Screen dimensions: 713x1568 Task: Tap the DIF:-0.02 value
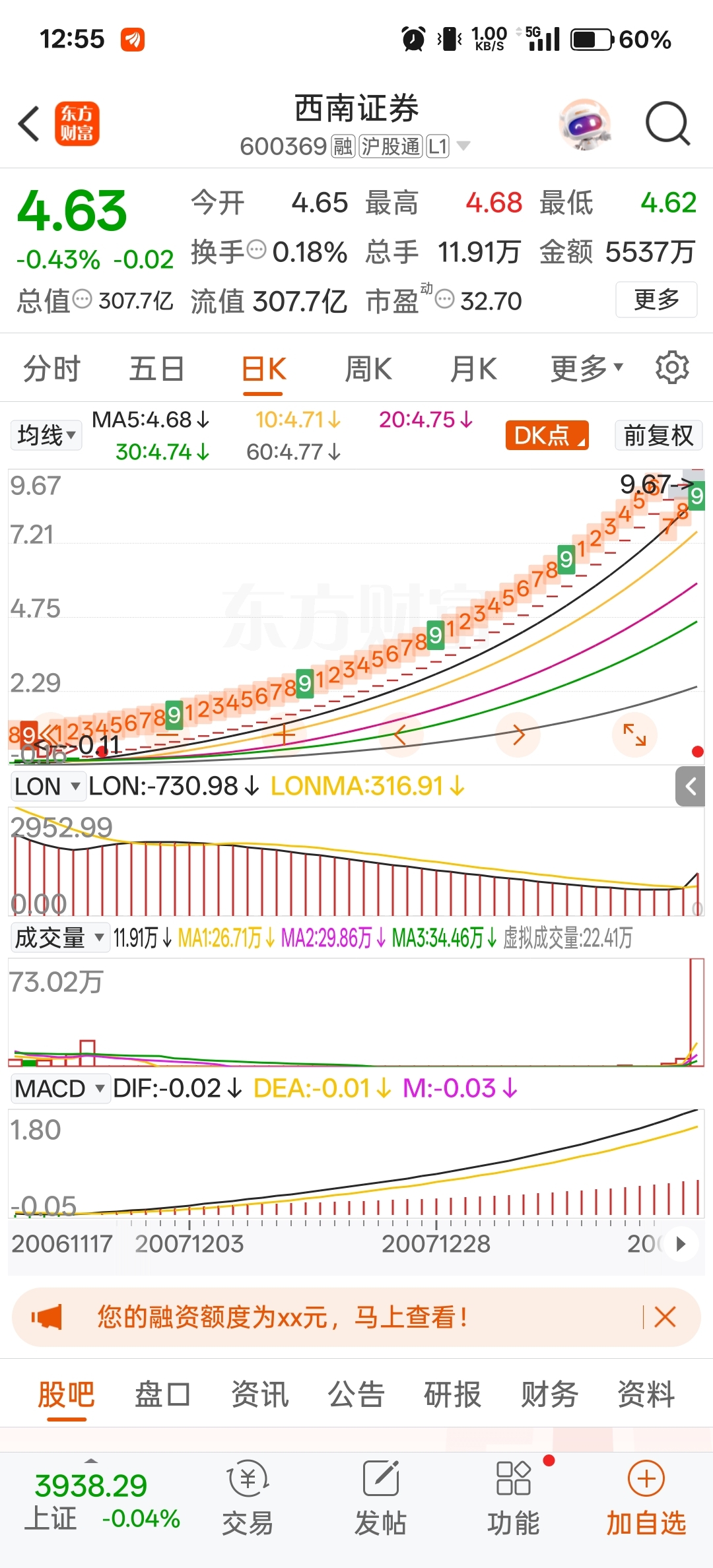tap(177, 1088)
